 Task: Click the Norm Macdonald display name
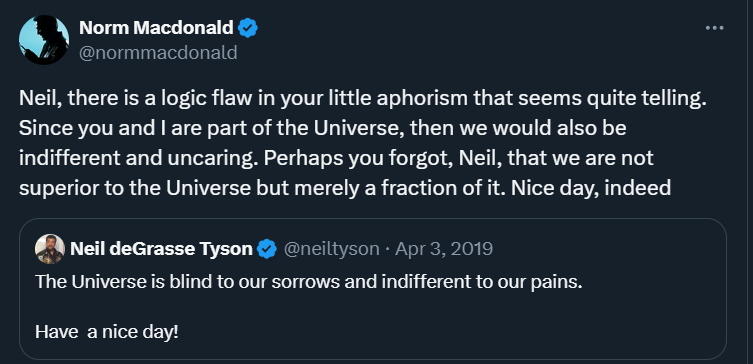[156, 28]
